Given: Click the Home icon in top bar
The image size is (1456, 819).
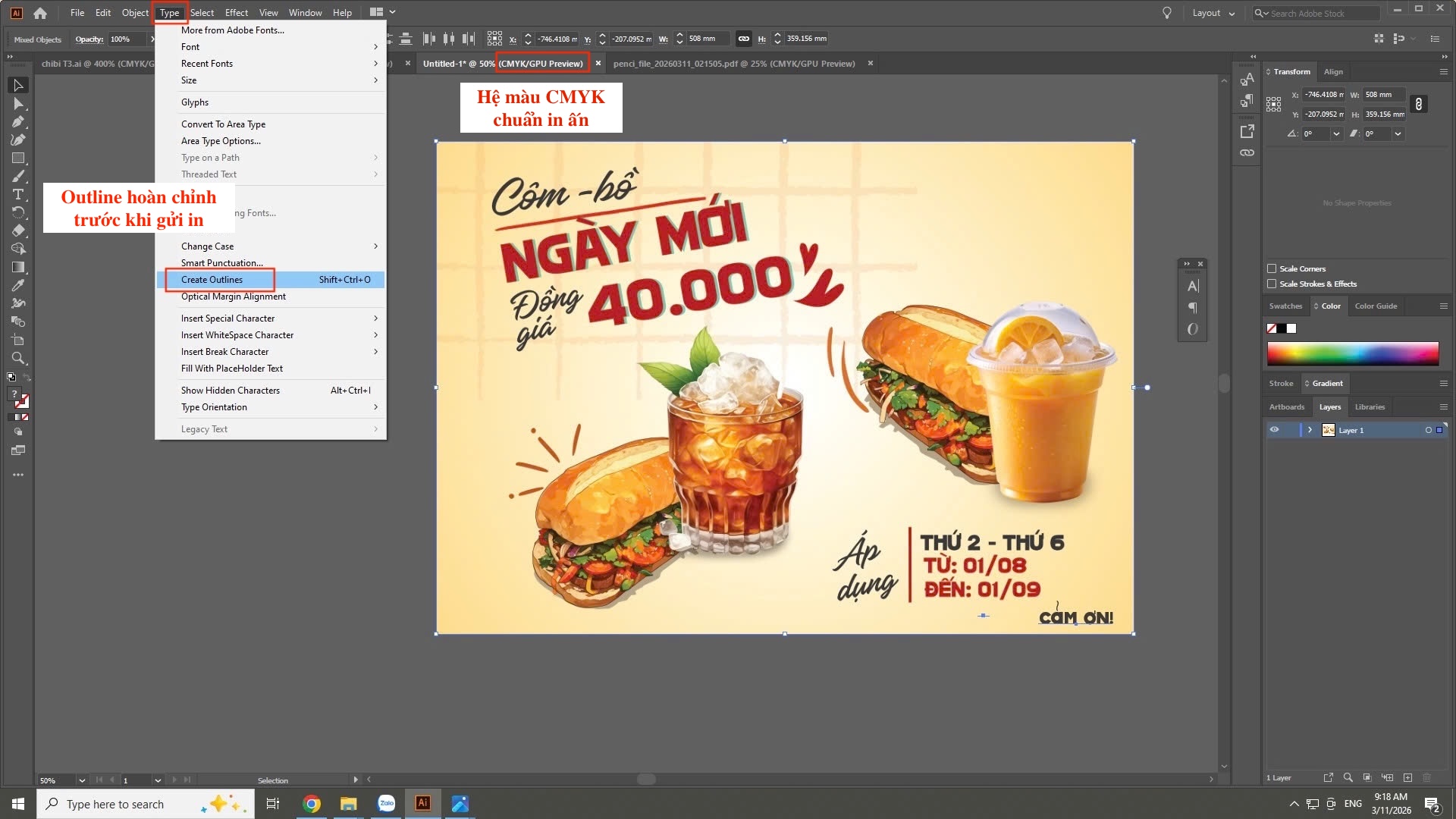Looking at the screenshot, I should coord(40,13).
